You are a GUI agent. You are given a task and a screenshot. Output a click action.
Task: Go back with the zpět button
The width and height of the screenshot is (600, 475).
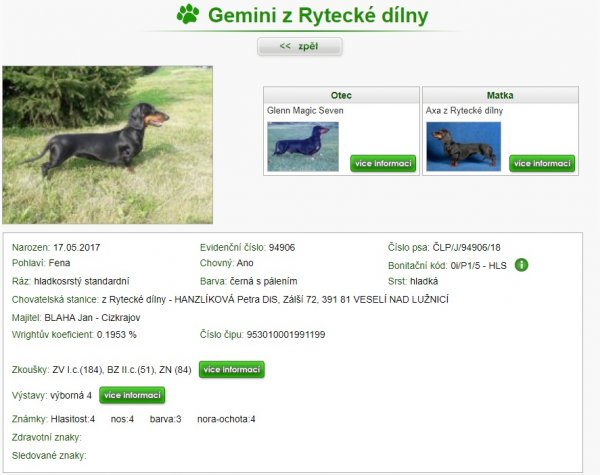tap(300, 47)
